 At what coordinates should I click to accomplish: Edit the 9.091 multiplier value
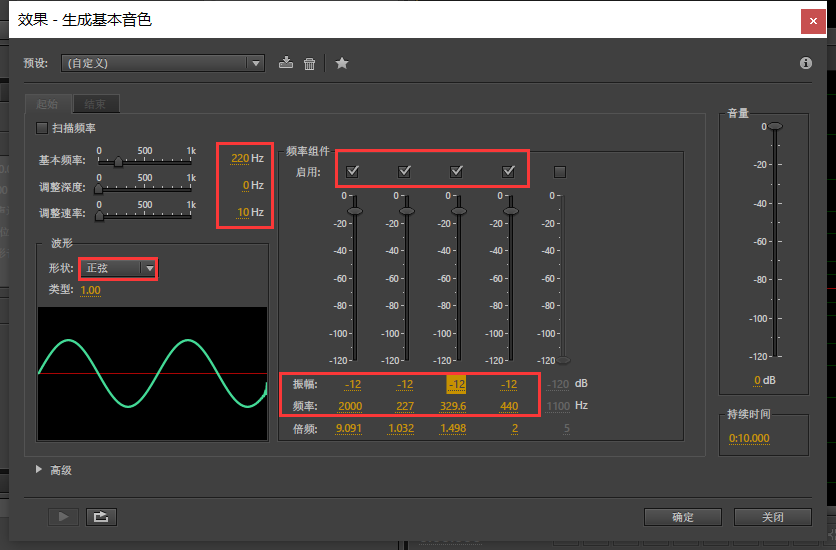tap(349, 428)
